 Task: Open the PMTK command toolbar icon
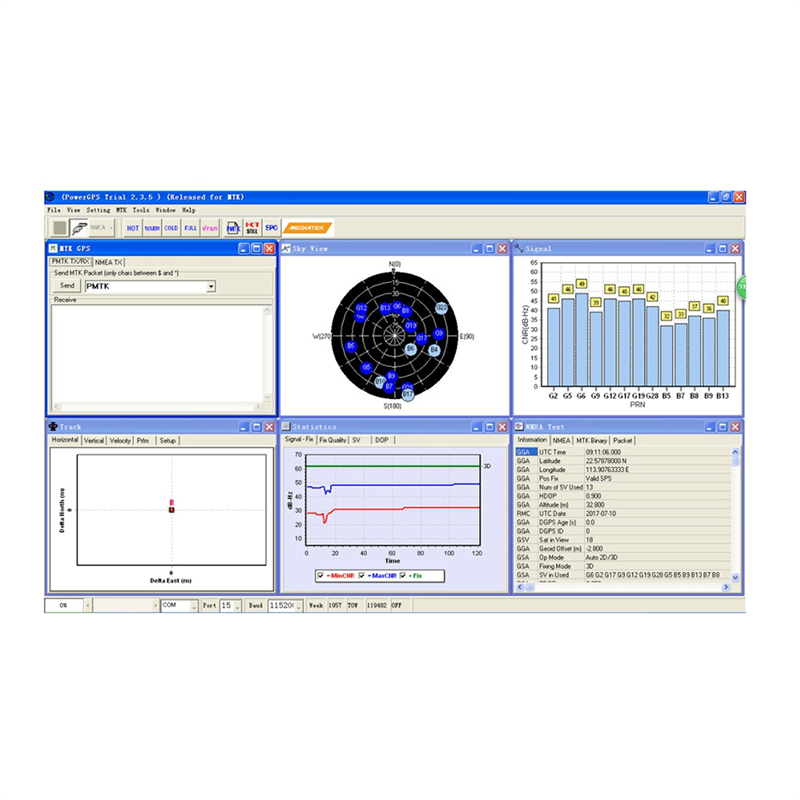[233, 228]
